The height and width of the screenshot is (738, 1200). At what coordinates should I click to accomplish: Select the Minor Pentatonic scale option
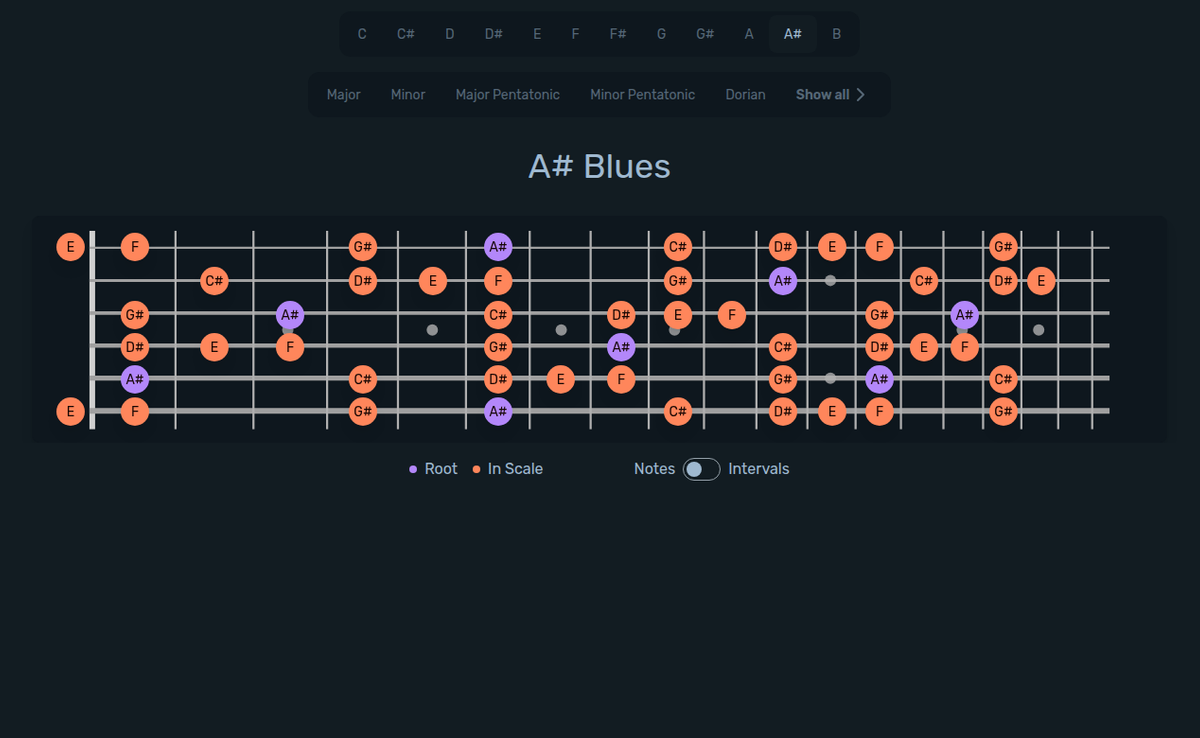tap(642, 94)
